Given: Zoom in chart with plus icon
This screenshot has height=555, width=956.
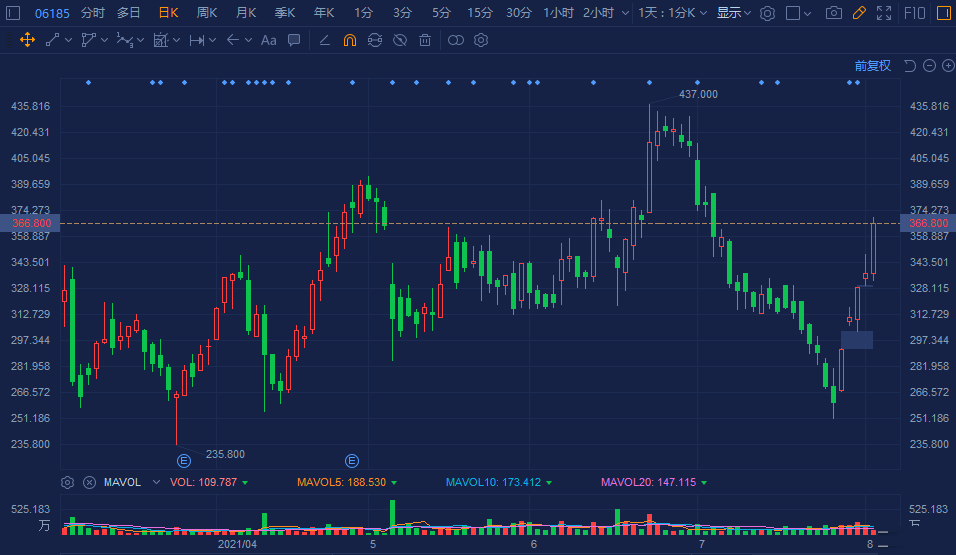Looking at the screenshot, I should 948,66.
